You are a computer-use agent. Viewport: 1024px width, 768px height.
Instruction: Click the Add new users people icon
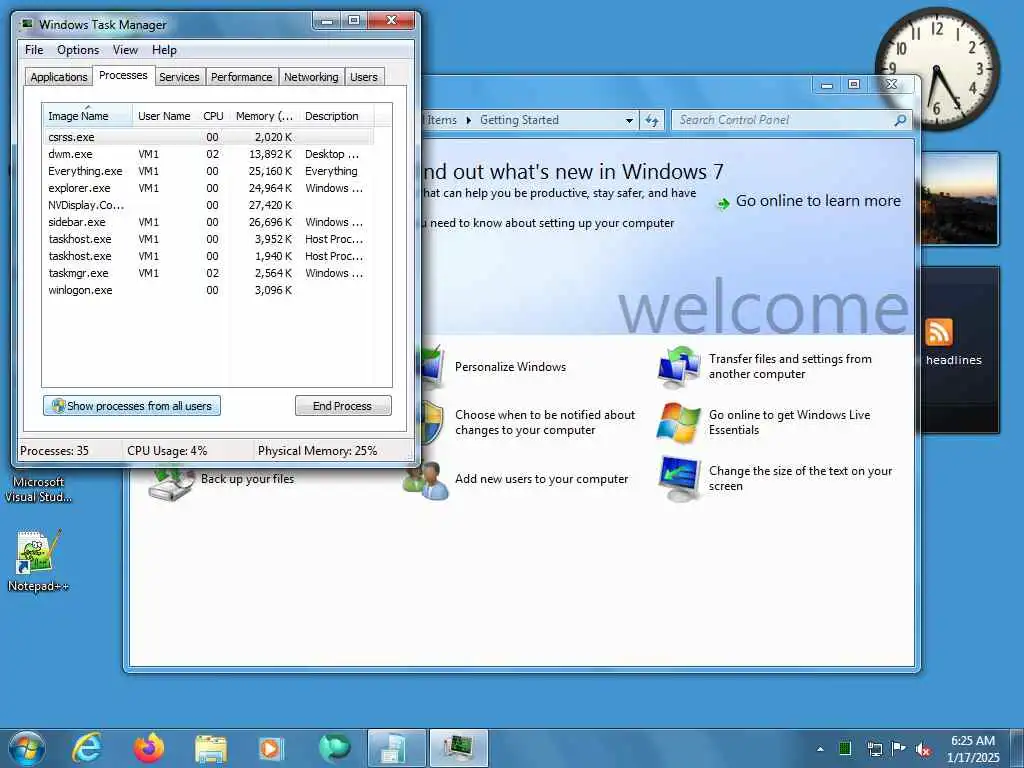(426, 481)
